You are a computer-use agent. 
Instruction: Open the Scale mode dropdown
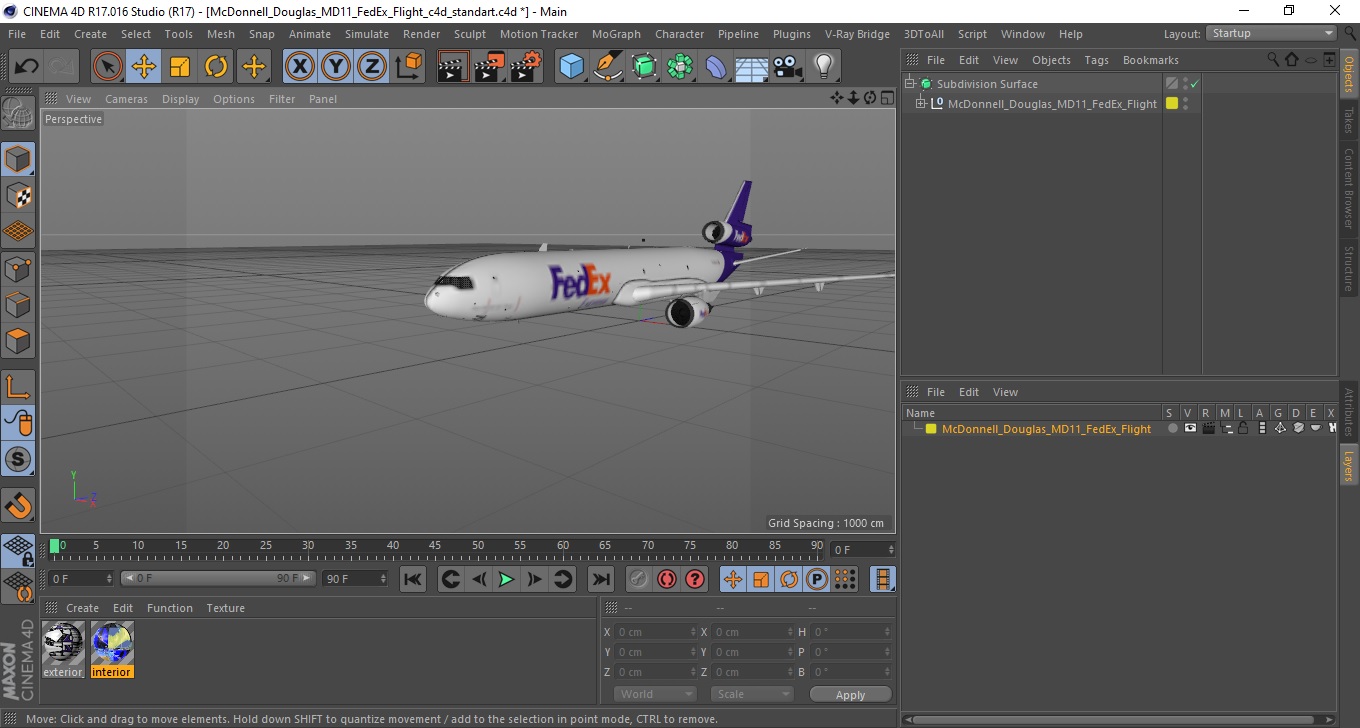(x=752, y=694)
